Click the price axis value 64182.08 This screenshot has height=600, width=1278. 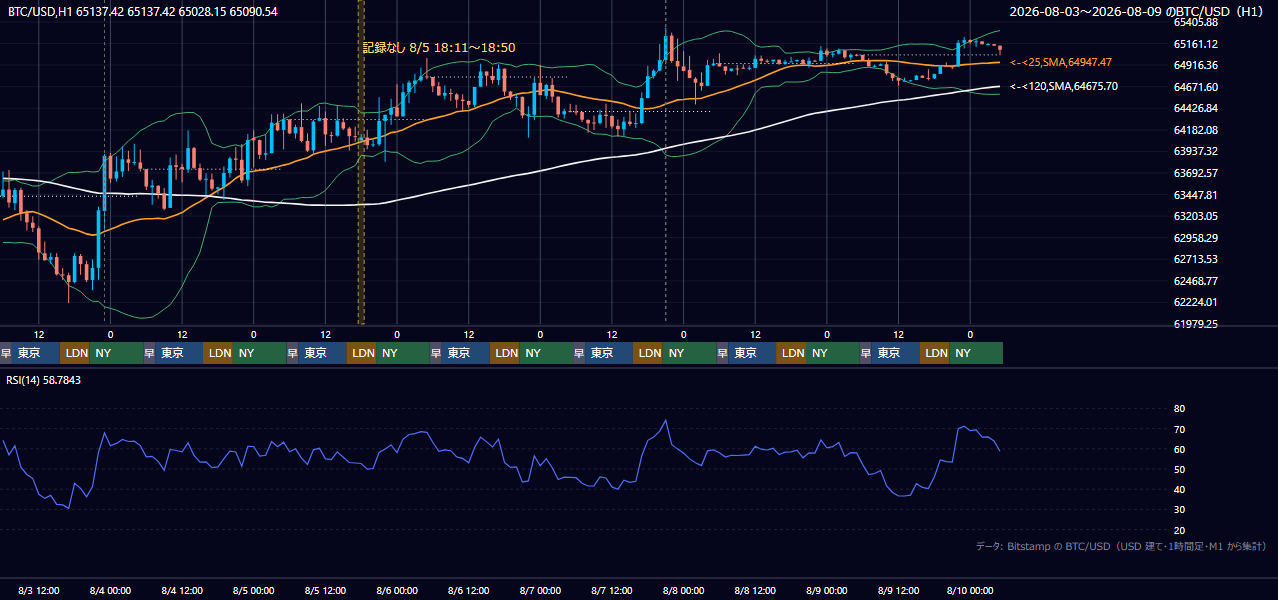click(1195, 130)
